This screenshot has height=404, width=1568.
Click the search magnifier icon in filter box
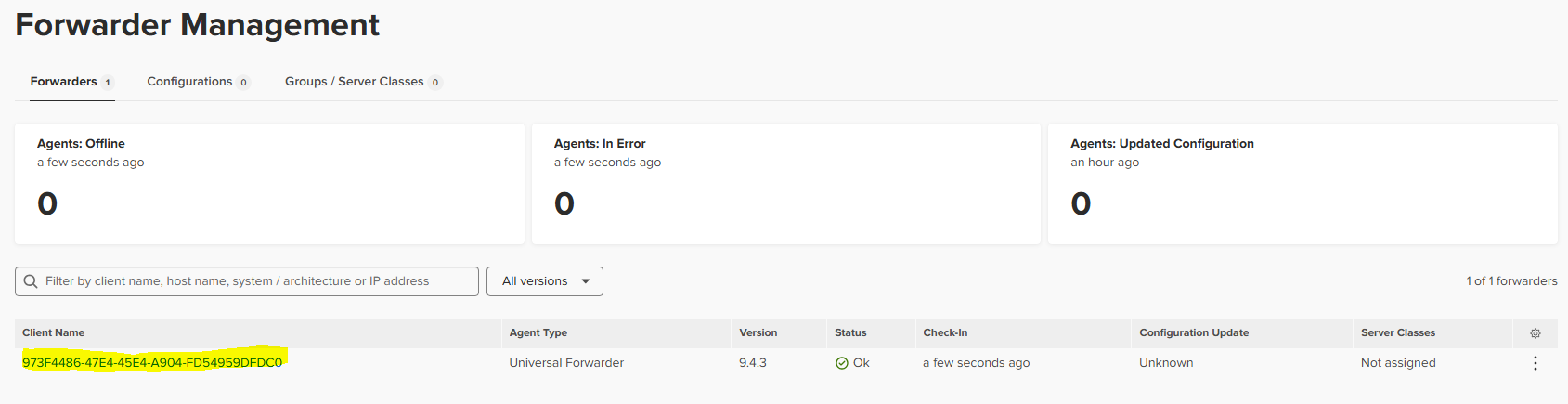click(31, 281)
